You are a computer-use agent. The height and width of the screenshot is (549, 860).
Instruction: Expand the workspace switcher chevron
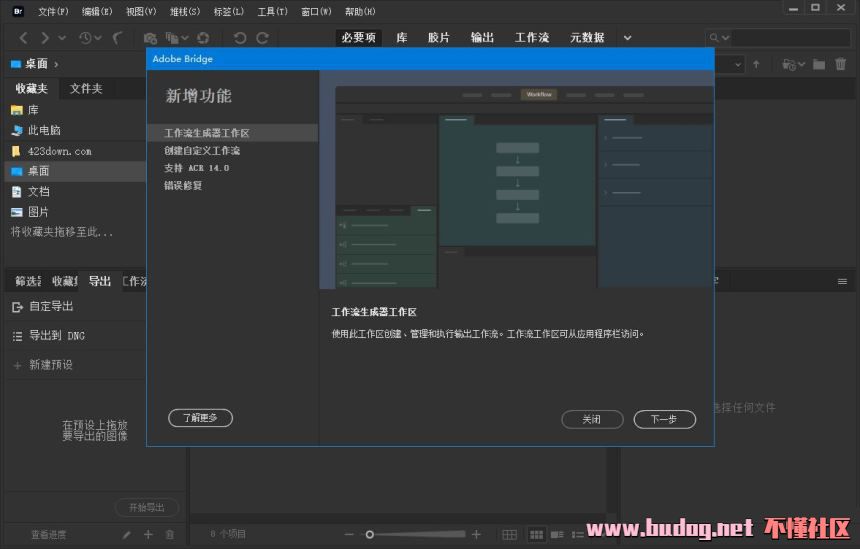627,38
